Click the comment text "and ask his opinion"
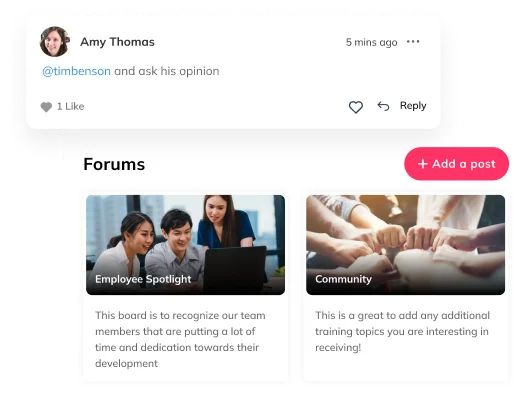 tap(167, 71)
